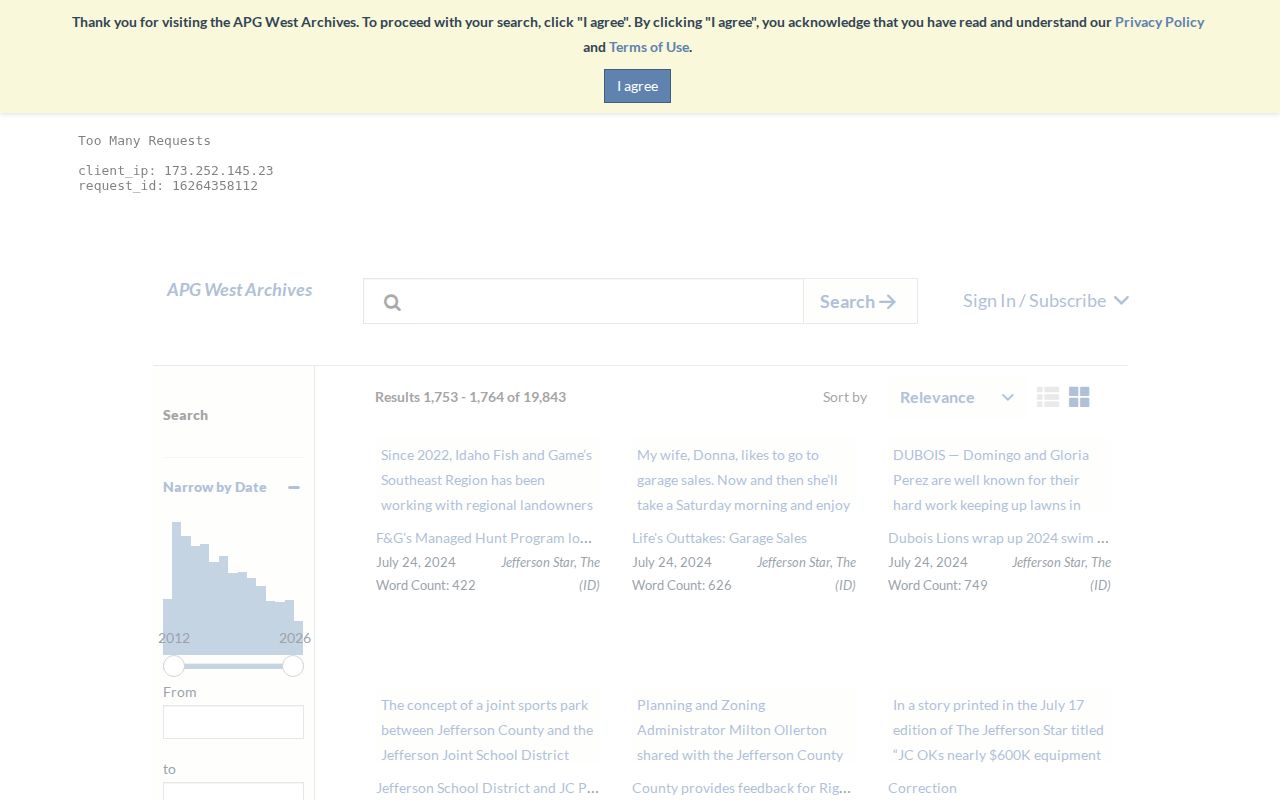Expand Sign In / Subscribe menu

(1046, 300)
